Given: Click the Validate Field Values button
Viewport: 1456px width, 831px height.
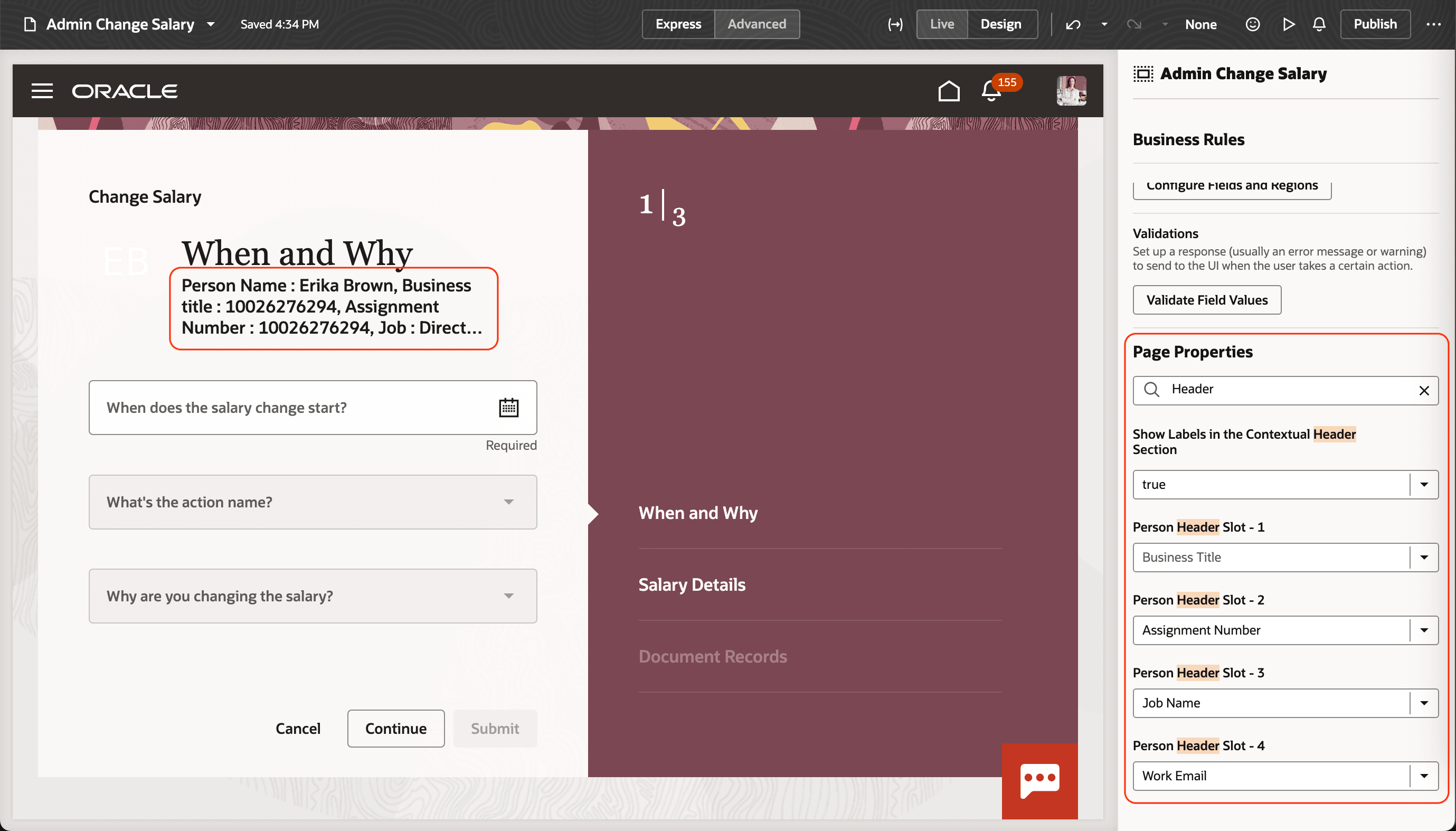Looking at the screenshot, I should click(1206, 300).
